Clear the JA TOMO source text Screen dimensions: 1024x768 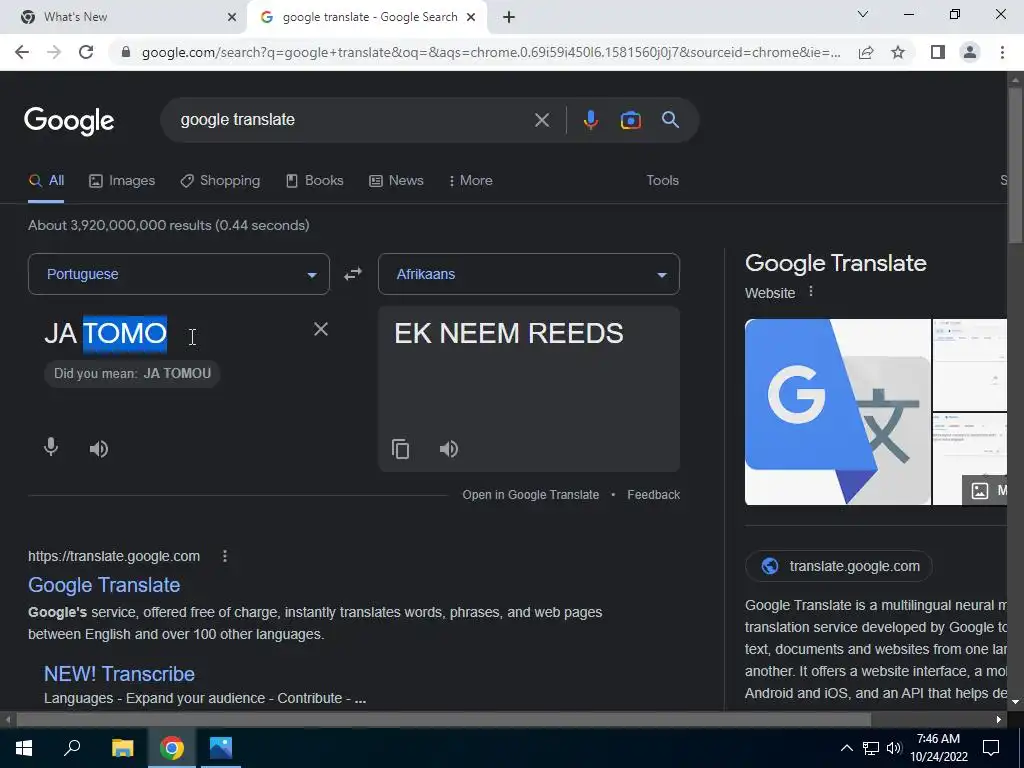click(321, 329)
